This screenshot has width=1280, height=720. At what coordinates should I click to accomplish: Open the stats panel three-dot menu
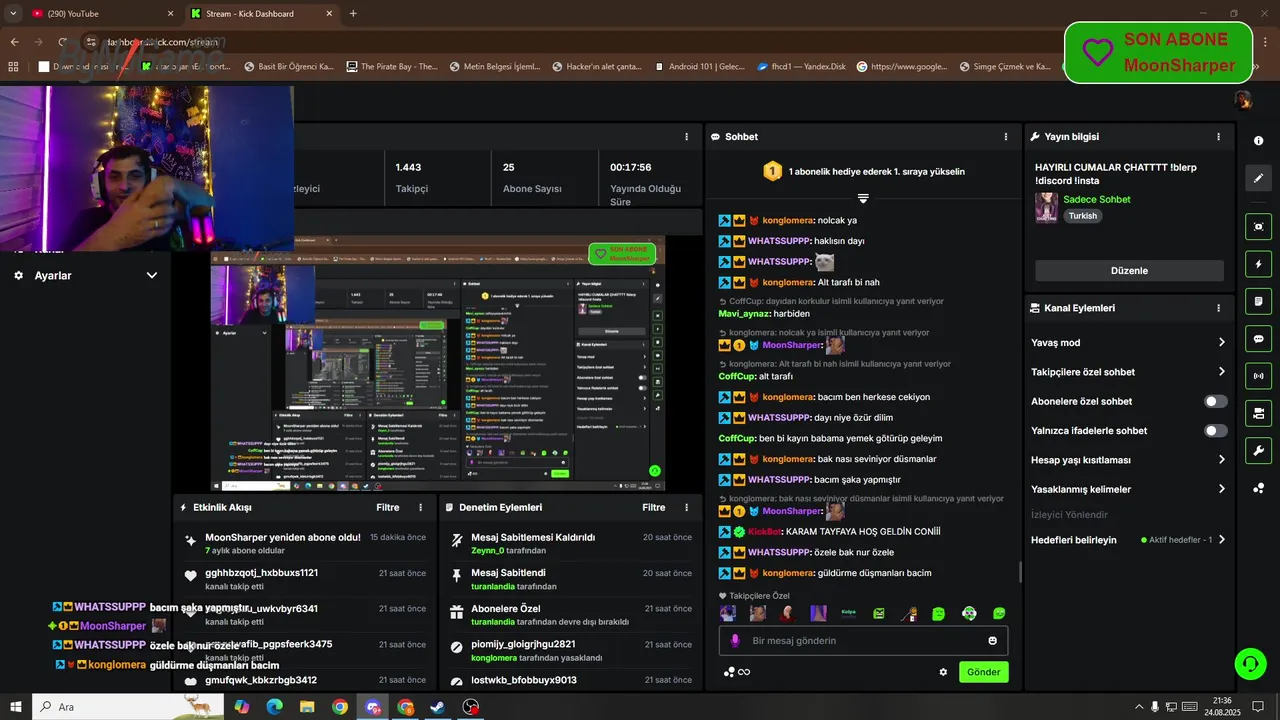[686, 137]
